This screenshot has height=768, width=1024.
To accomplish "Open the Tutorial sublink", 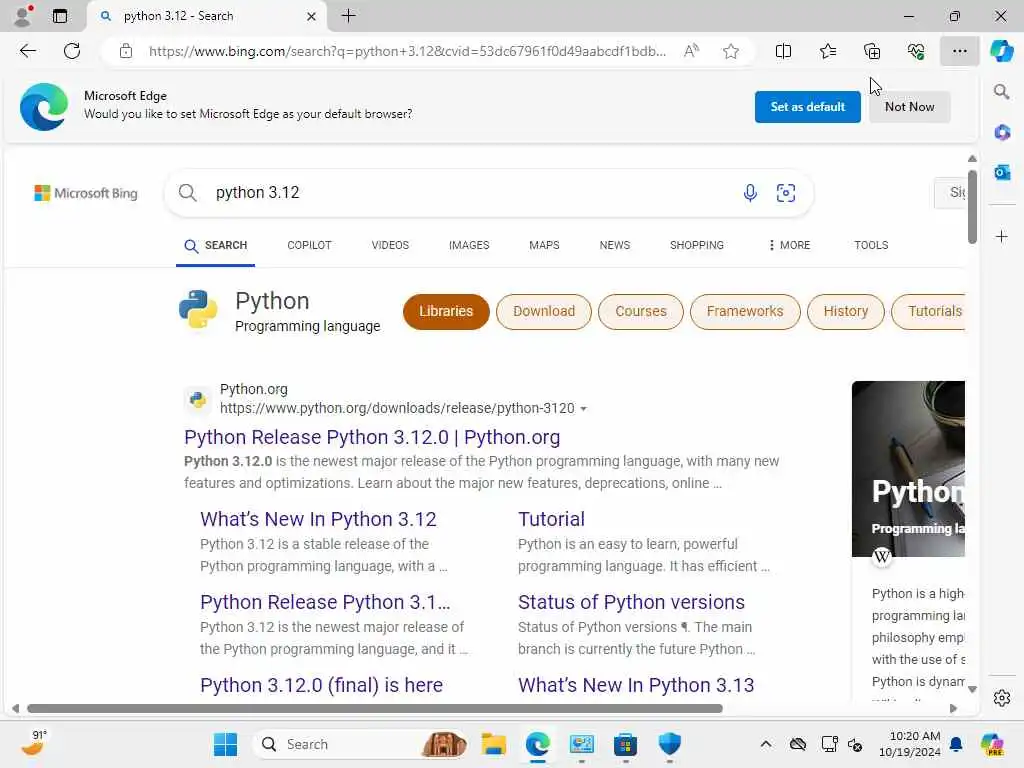I will (551, 519).
